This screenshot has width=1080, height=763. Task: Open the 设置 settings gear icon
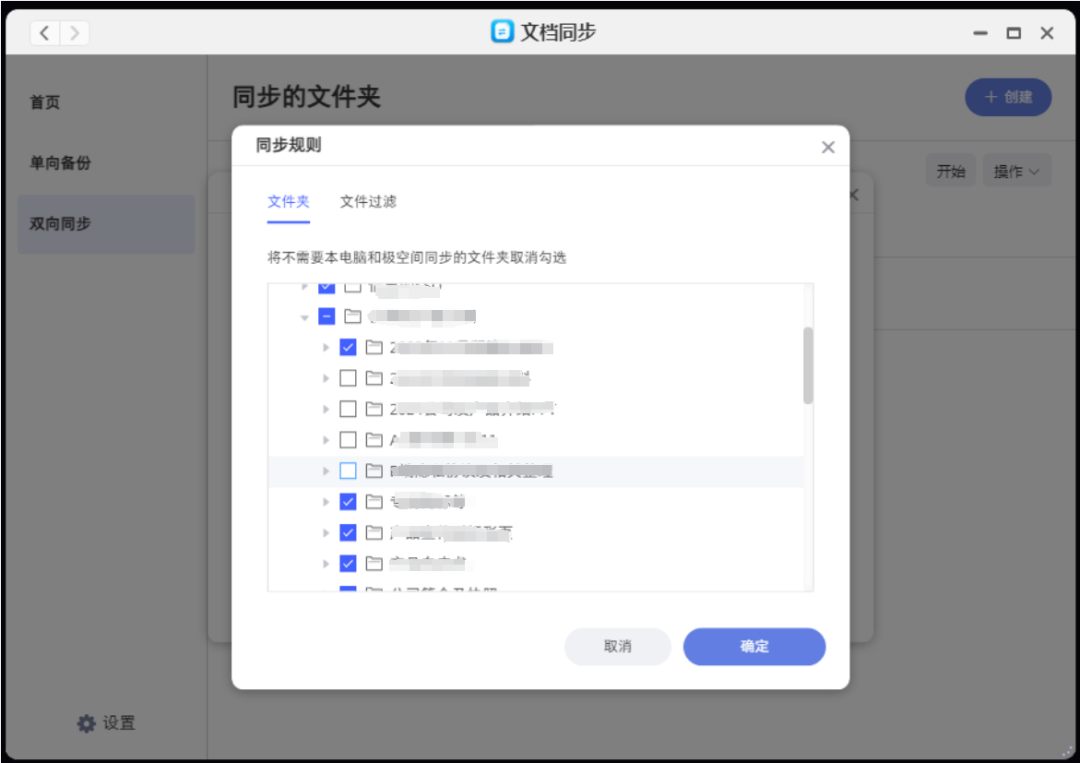(x=87, y=723)
